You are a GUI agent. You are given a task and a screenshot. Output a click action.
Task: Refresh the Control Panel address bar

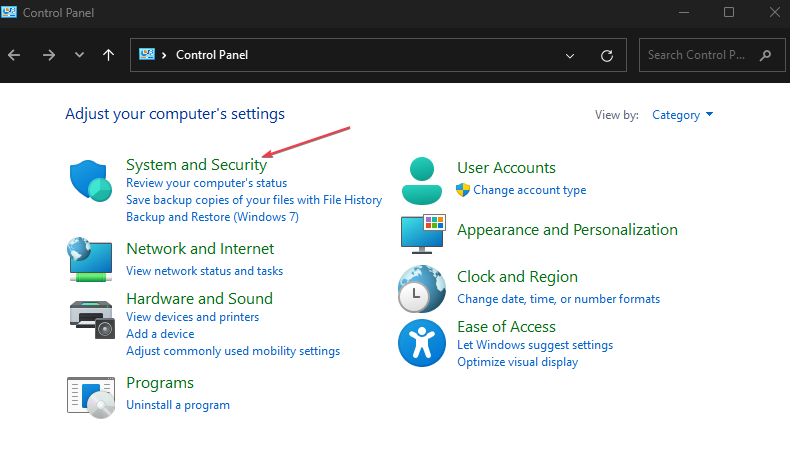point(606,55)
